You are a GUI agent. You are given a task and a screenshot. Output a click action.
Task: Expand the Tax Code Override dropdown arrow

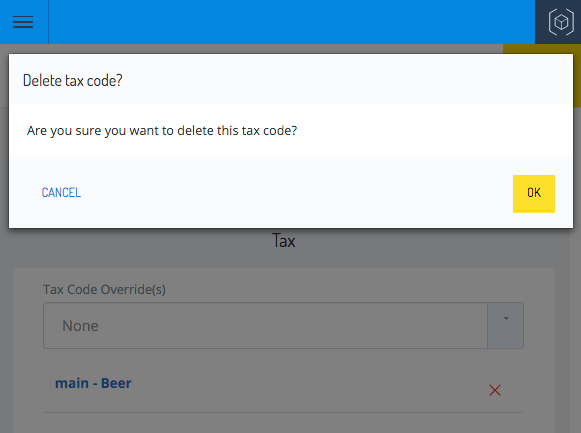tap(505, 326)
